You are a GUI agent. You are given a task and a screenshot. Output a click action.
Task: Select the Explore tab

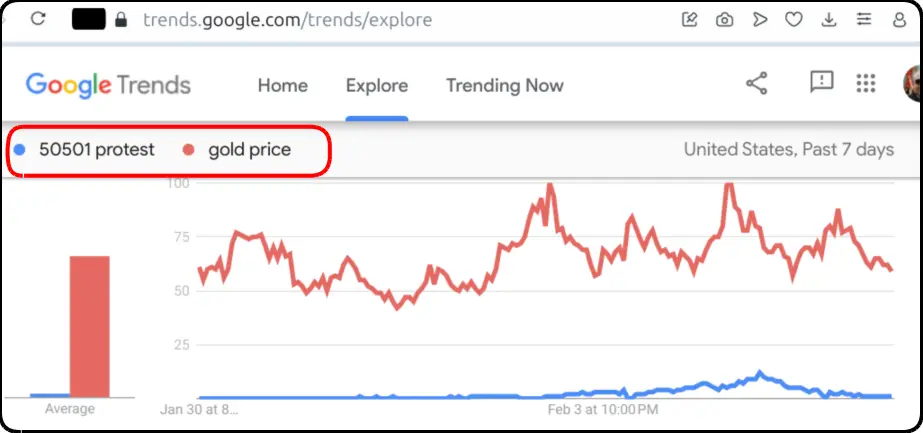[x=377, y=85]
